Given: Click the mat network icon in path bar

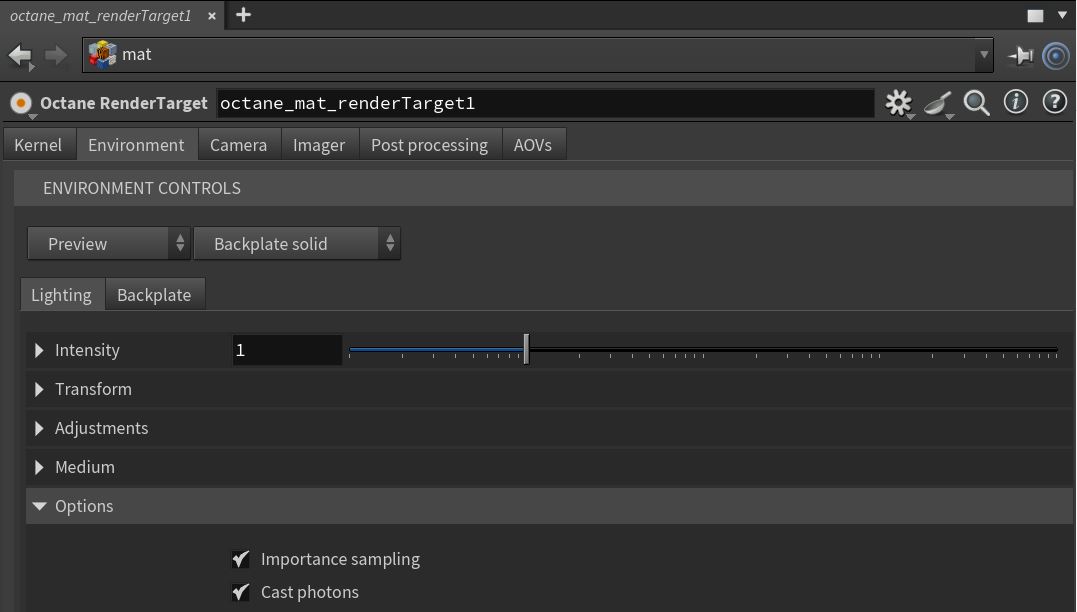Looking at the screenshot, I should [102, 54].
